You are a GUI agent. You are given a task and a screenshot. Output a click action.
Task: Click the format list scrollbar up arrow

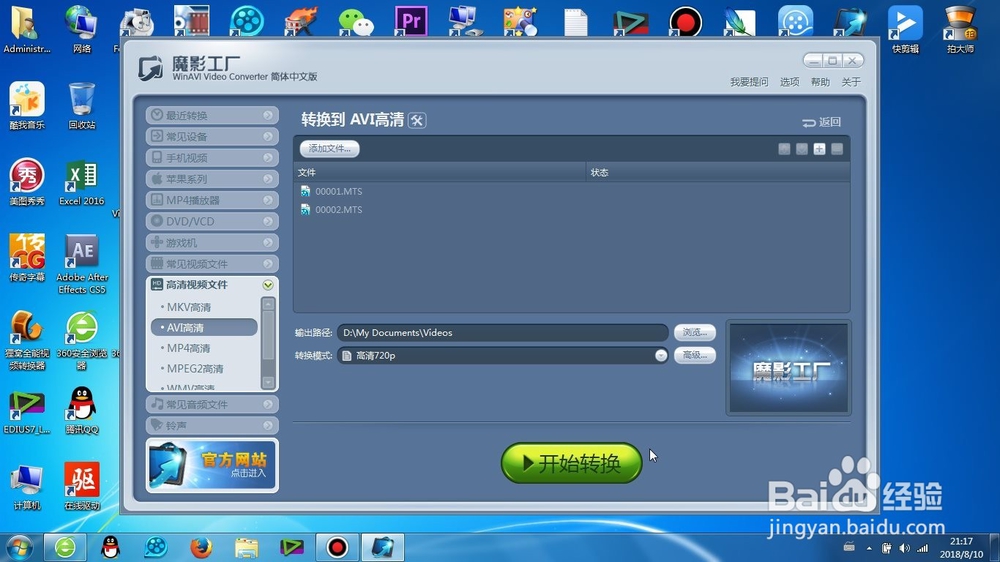point(268,304)
